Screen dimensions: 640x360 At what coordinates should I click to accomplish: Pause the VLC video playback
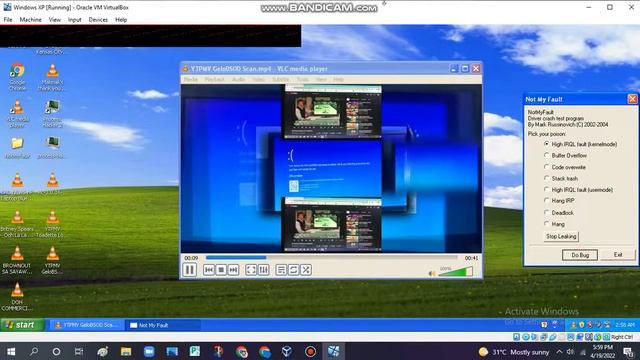[x=189, y=270]
